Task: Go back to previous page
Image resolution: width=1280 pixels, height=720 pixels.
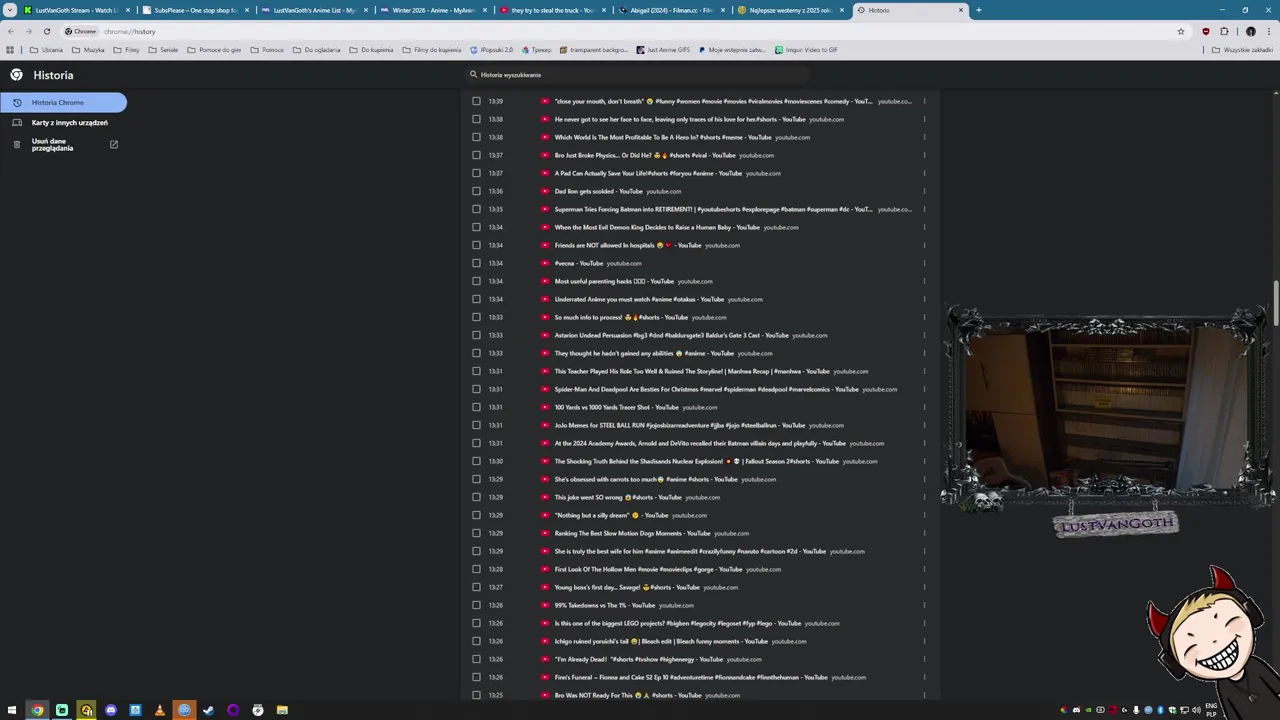Action: [11, 31]
